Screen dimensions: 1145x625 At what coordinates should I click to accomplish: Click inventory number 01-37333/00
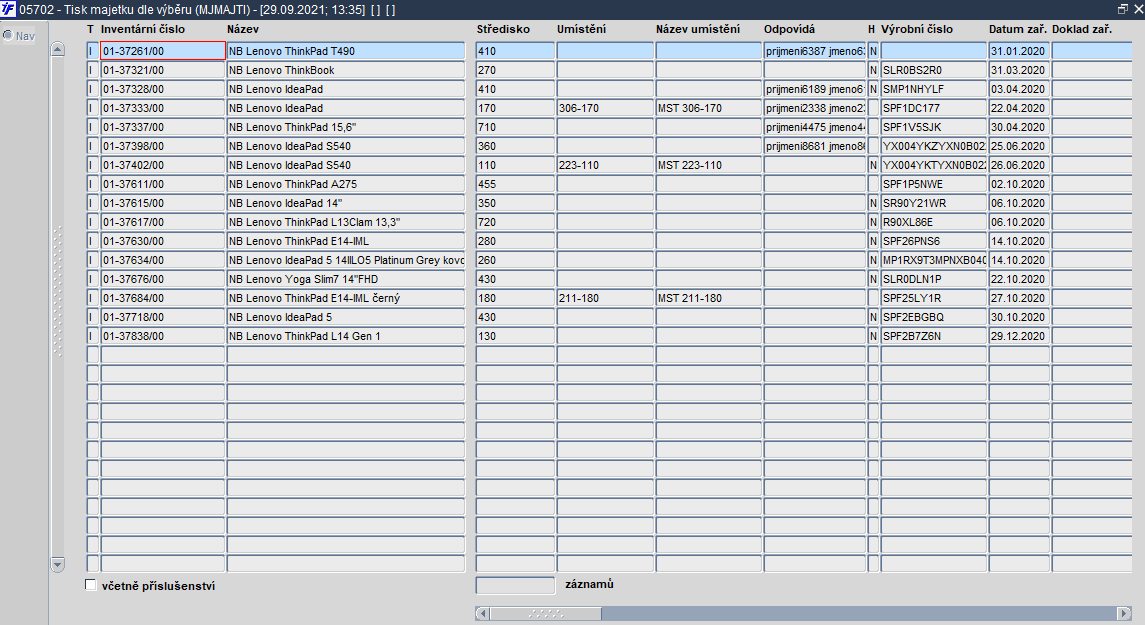(163, 108)
